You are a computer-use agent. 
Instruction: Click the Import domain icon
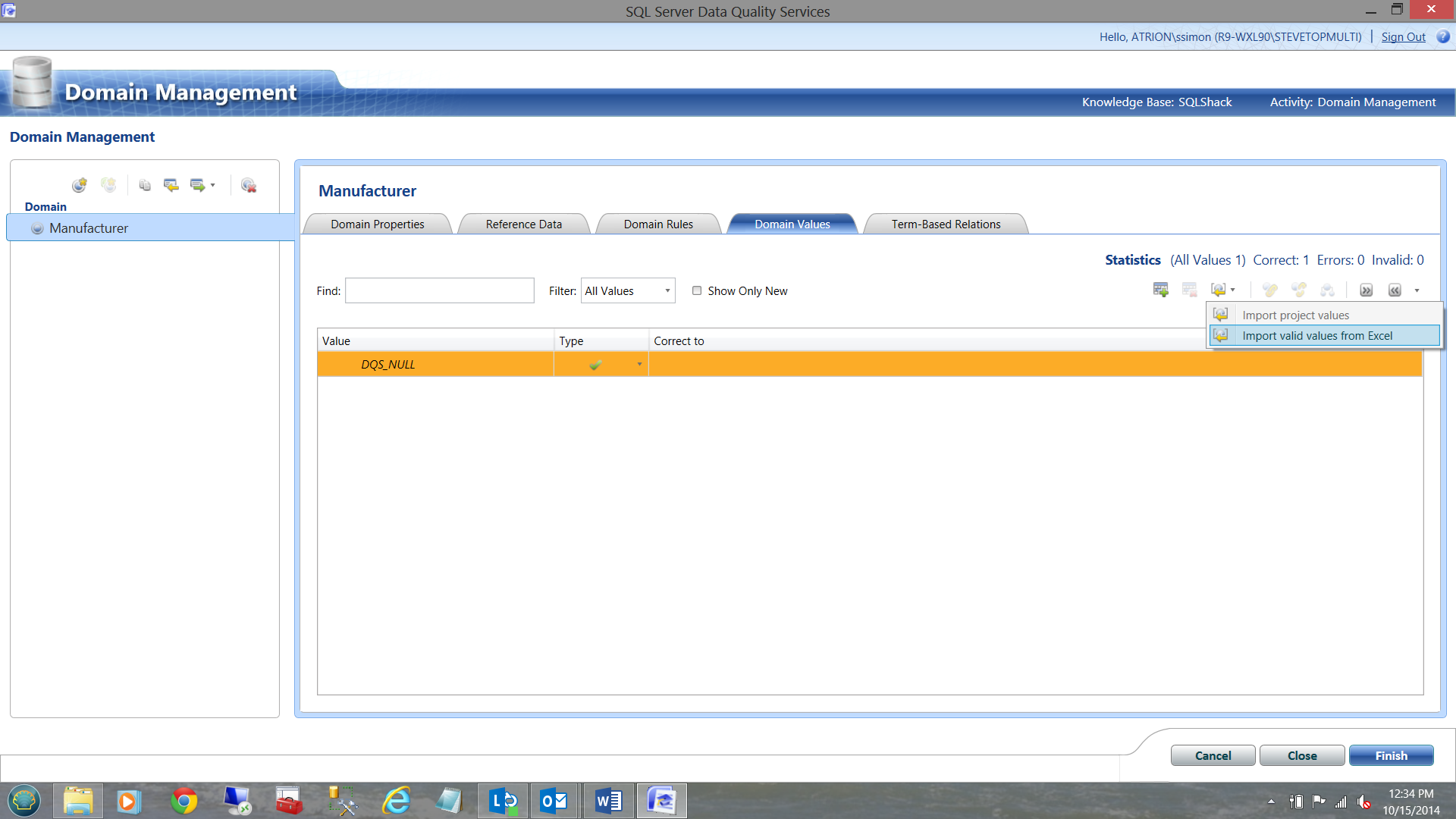tap(171, 185)
